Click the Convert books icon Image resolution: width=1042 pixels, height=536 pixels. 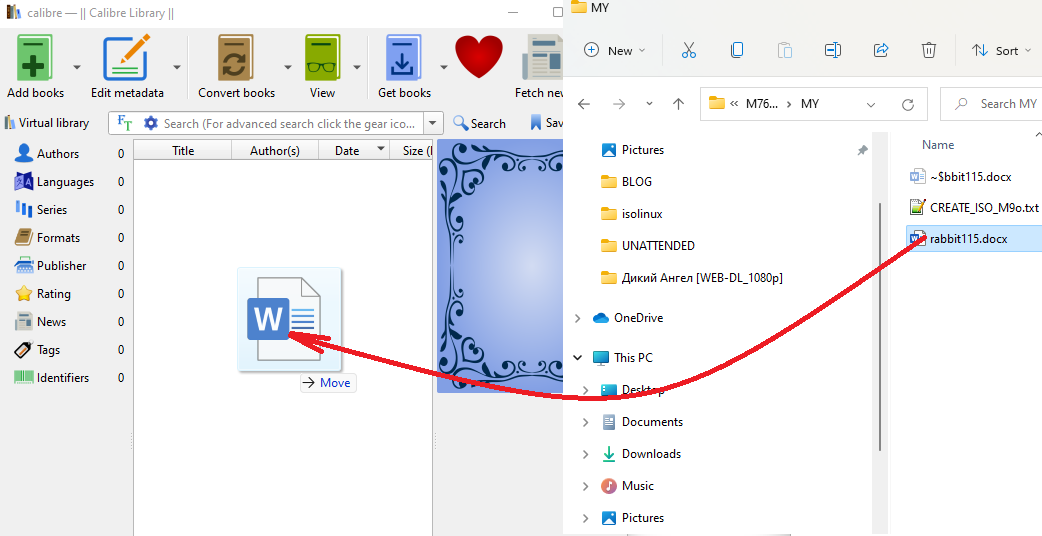click(235, 58)
